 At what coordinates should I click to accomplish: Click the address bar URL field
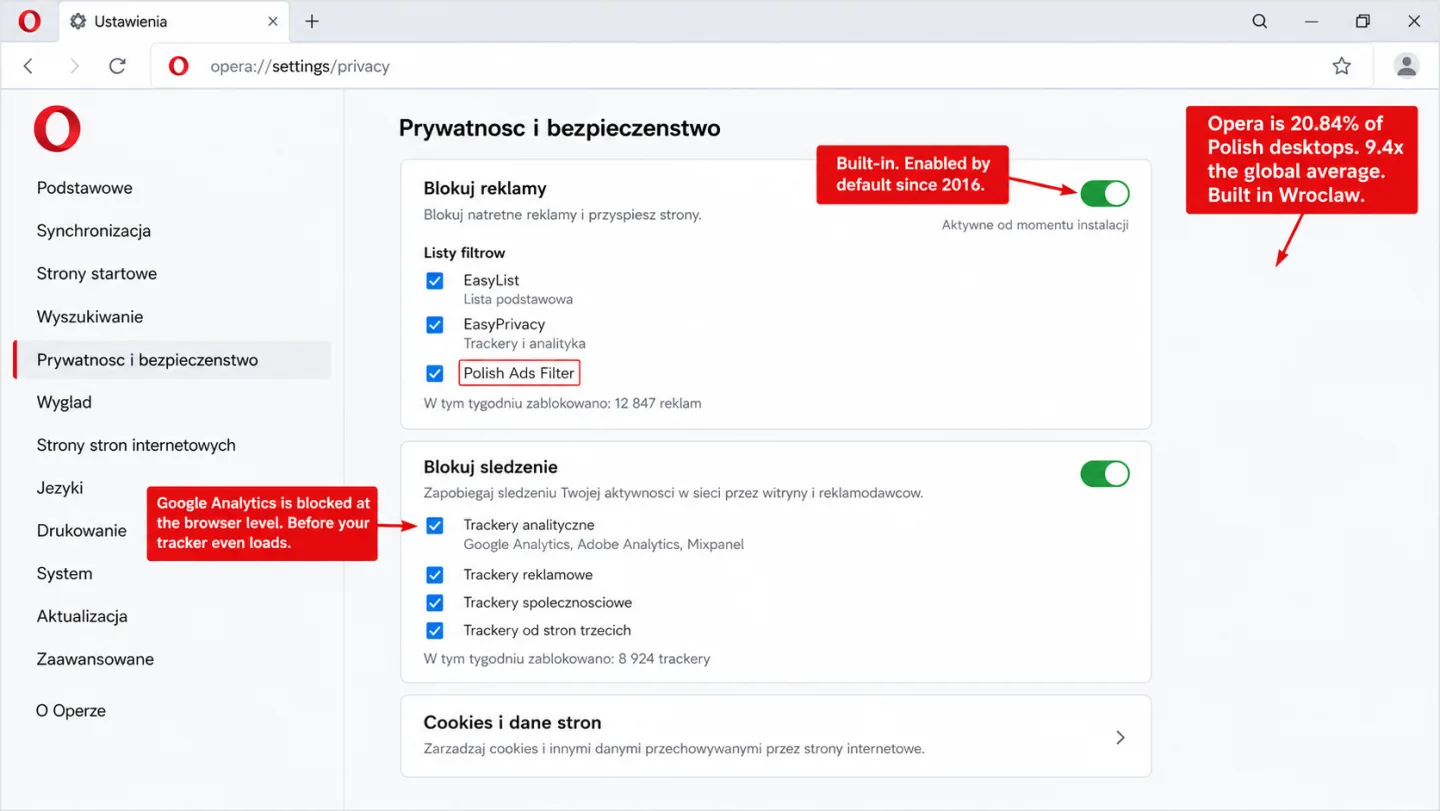pos(762,66)
